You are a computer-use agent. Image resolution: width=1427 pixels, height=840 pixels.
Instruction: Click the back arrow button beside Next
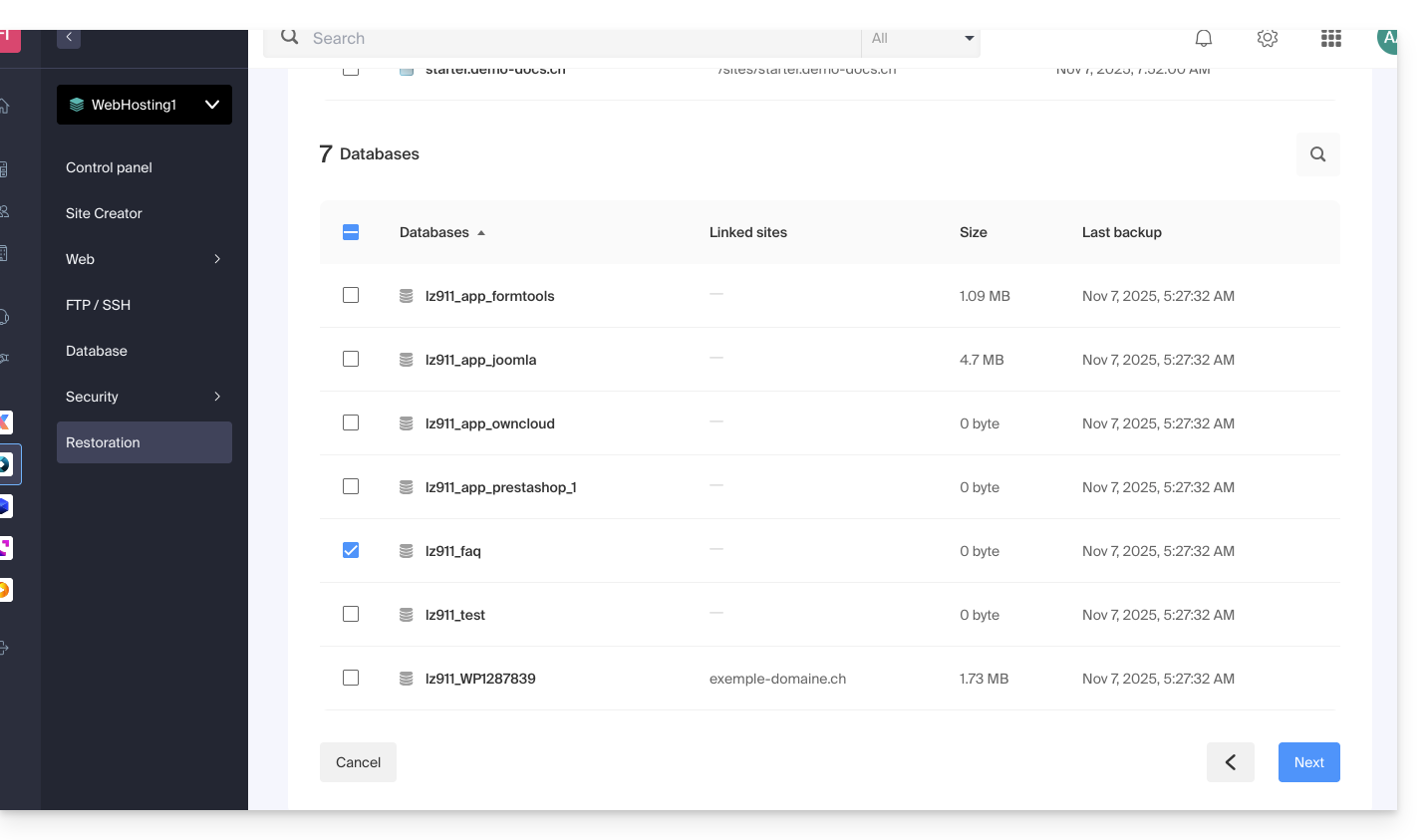1230,762
